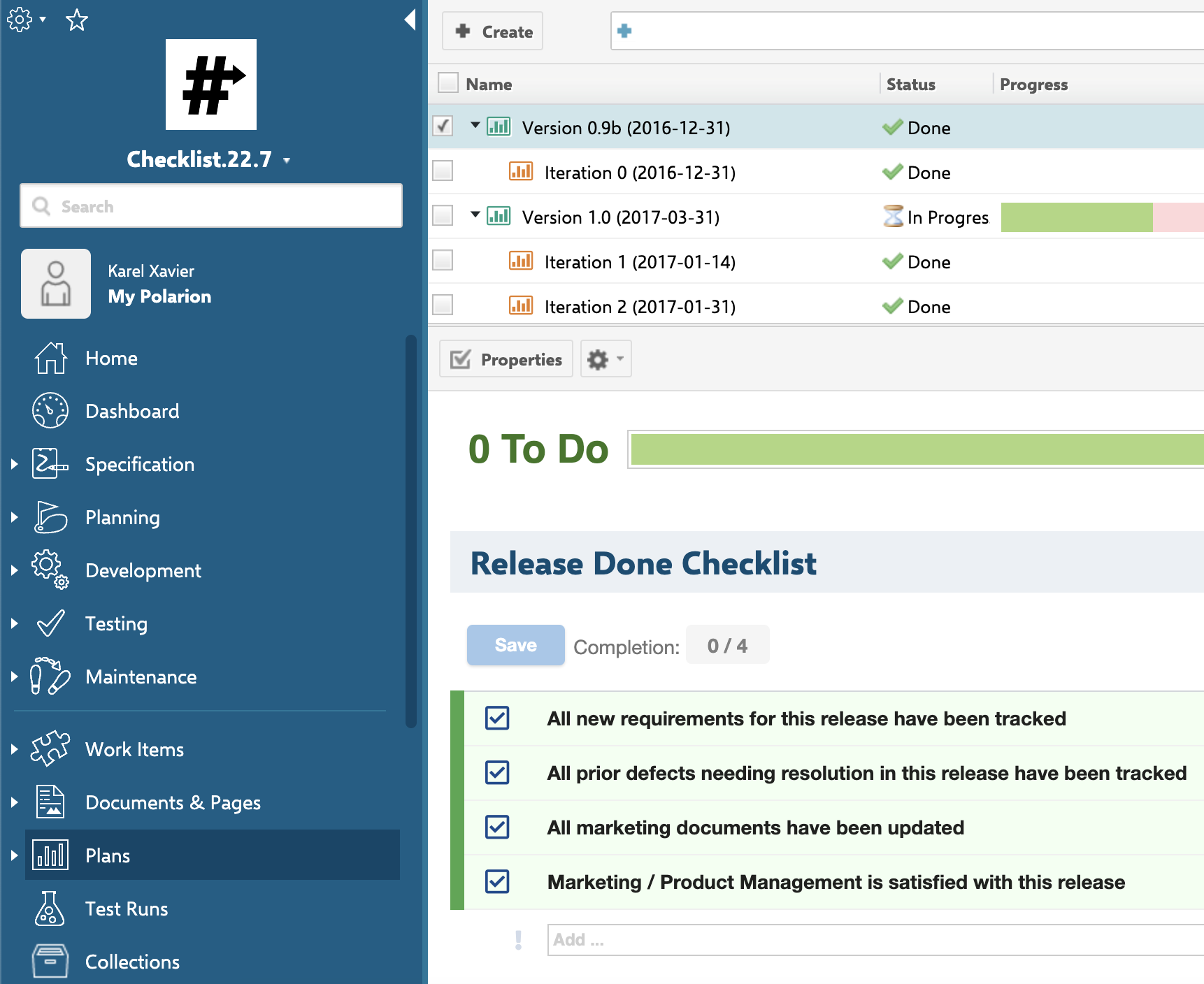This screenshot has width=1204, height=984.
Task: Collapse the Version 0.9b tree row
Action: click(475, 125)
